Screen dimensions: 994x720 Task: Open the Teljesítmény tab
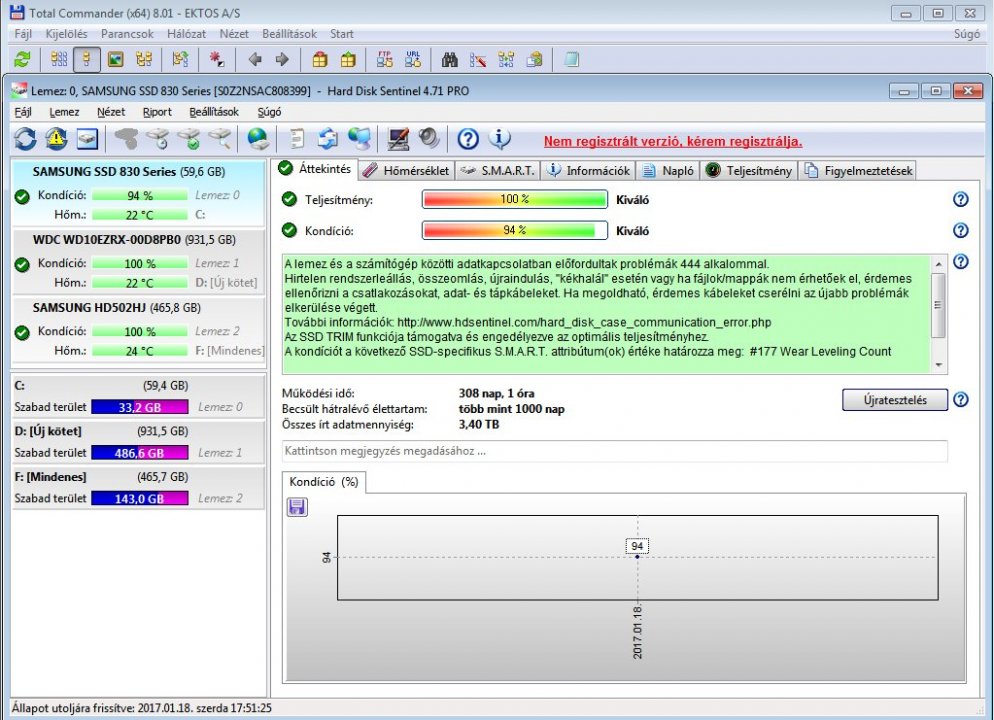[x=749, y=170]
